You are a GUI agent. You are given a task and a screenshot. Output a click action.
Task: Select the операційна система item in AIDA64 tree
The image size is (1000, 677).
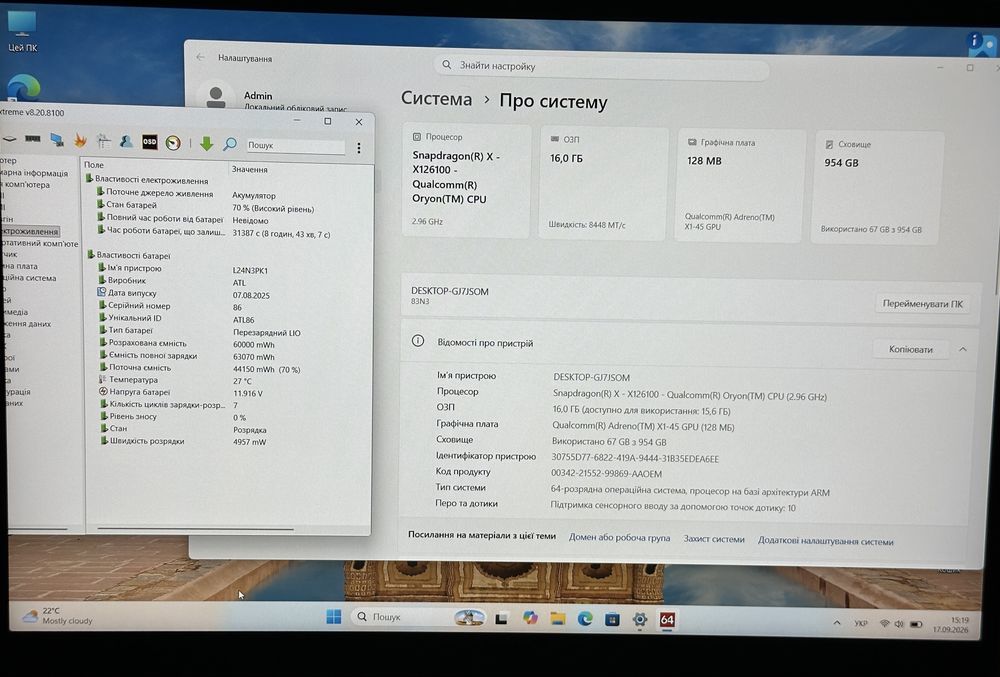point(29,278)
